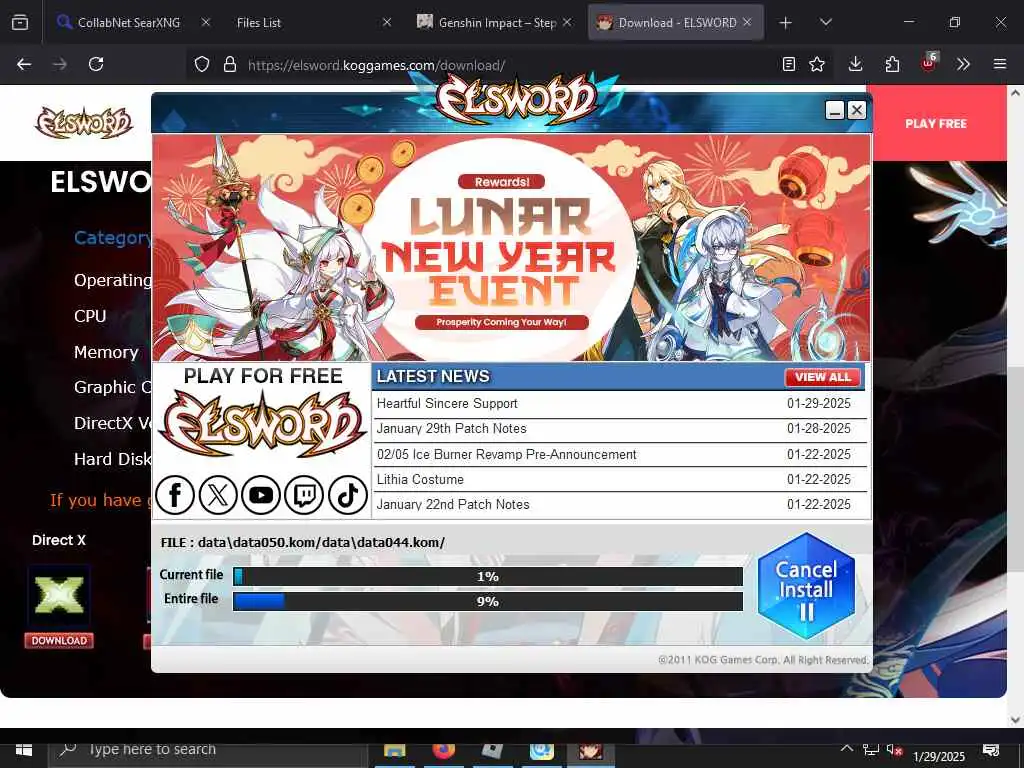1024x768 pixels.
Task: Click the DirectX X logo icon
Action: tap(59, 596)
